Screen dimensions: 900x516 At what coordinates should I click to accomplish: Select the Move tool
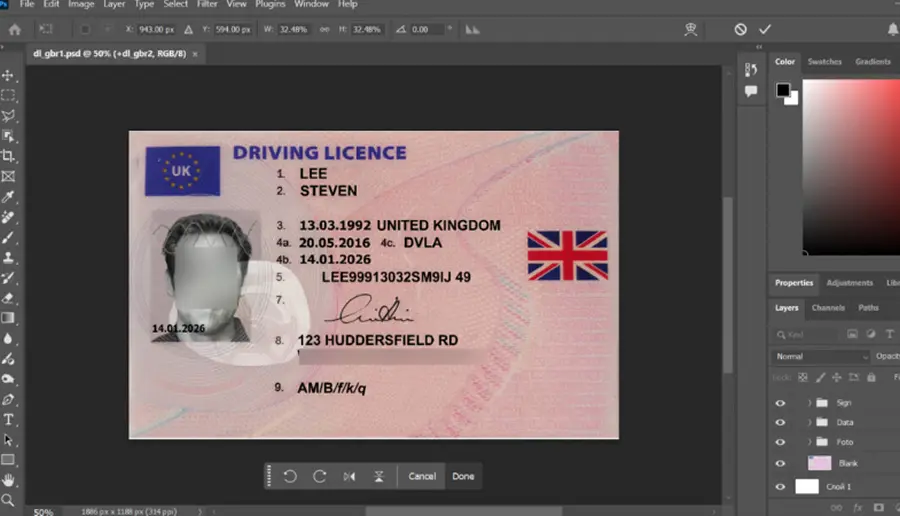(8, 75)
